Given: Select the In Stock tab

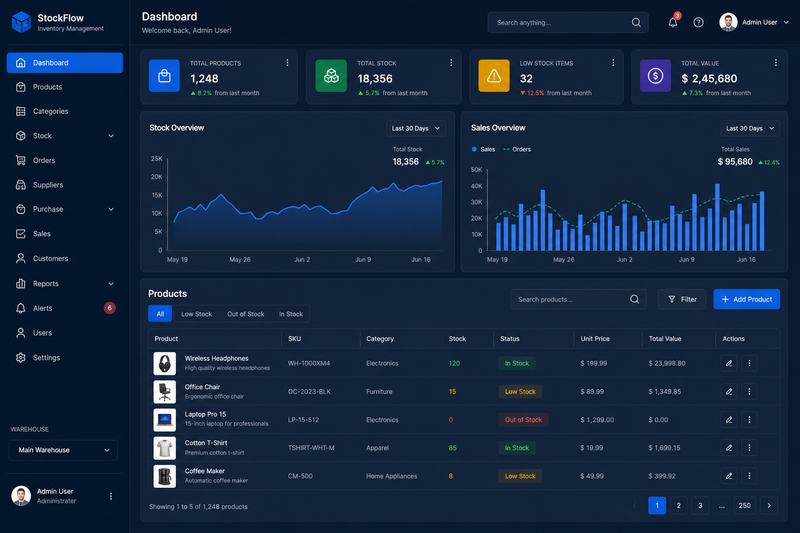Looking at the screenshot, I should tap(291, 314).
